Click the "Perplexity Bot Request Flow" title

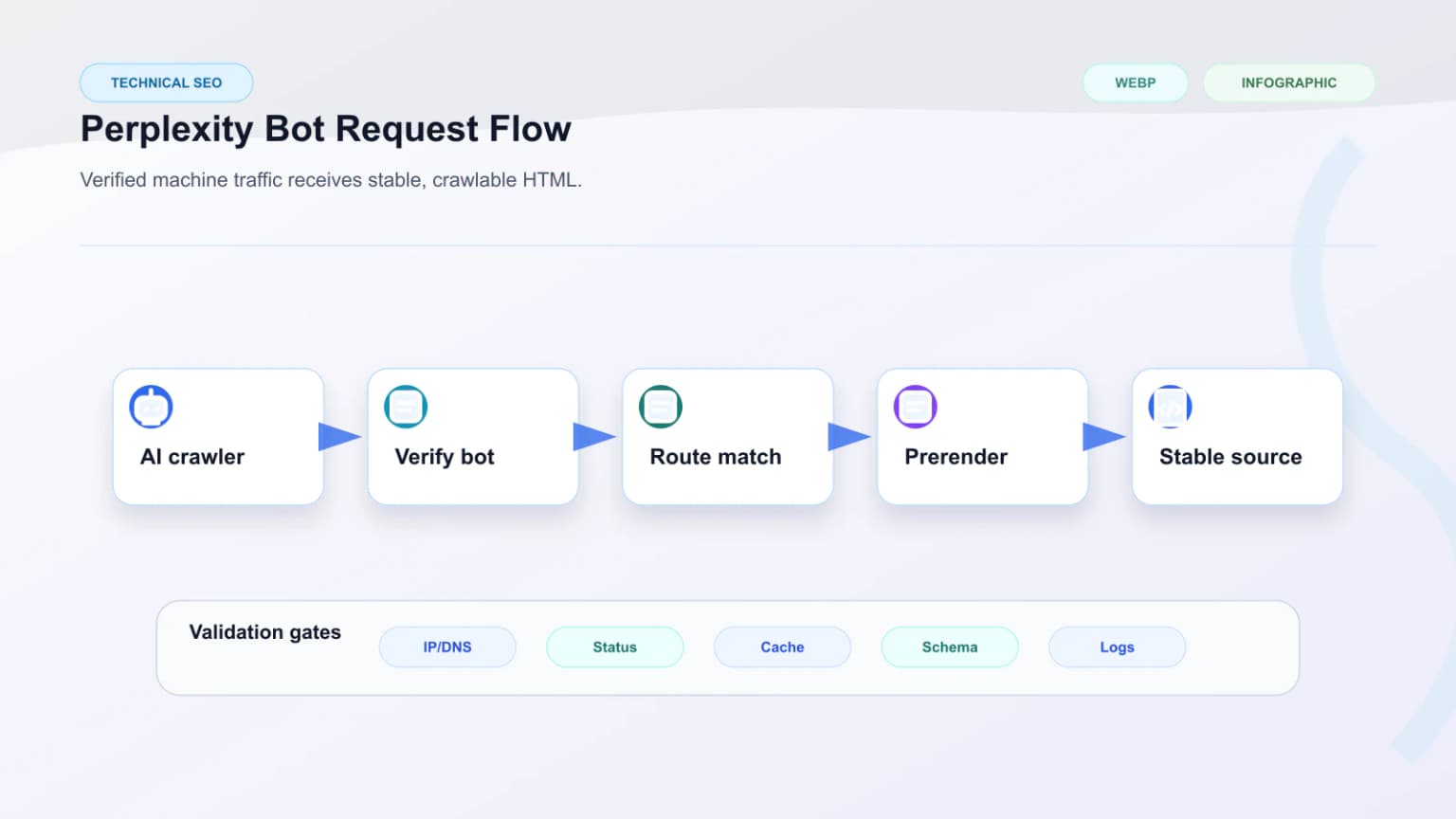point(326,129)
